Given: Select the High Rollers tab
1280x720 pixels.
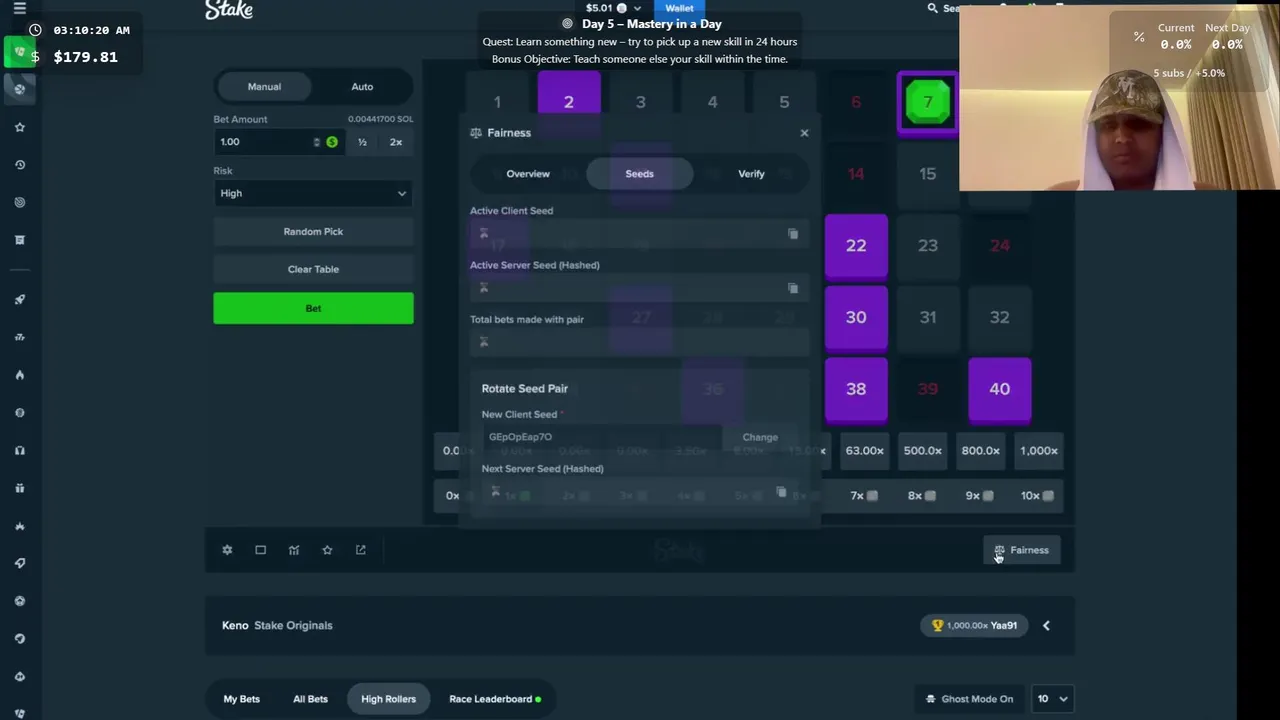Looking at the screenshot, I should tap(388, 699).
